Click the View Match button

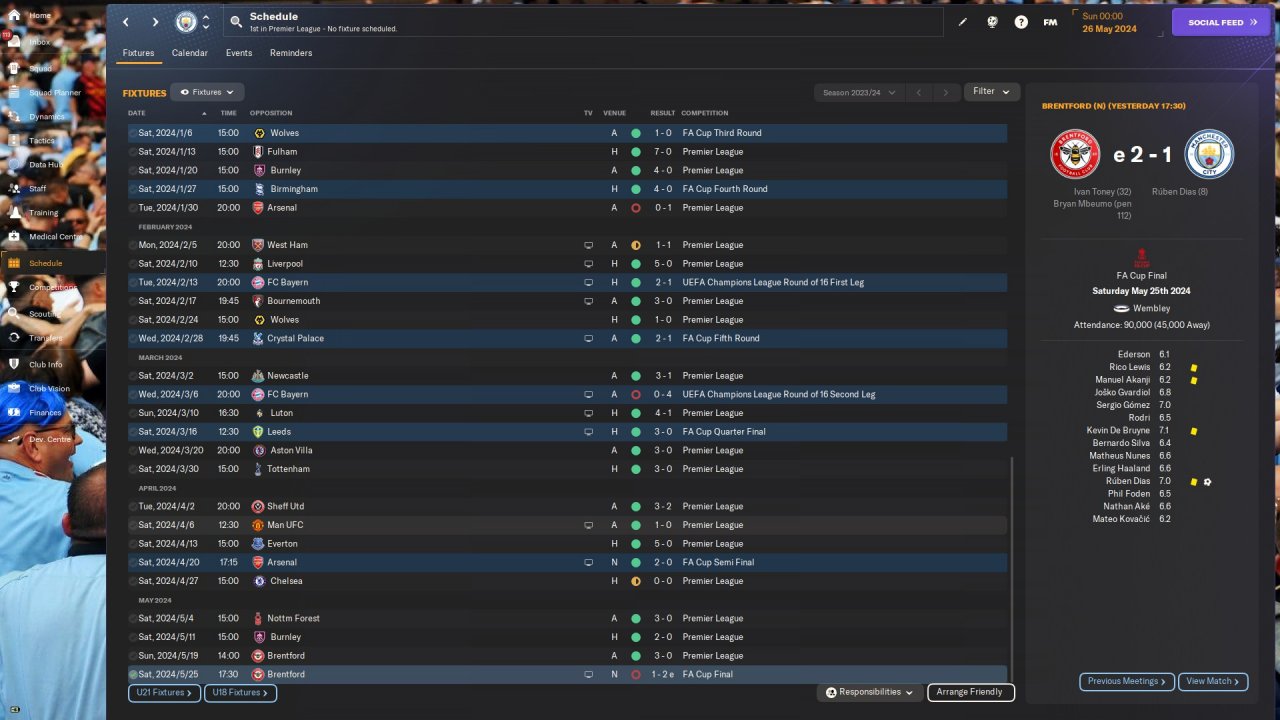[x=1213, y=682]
